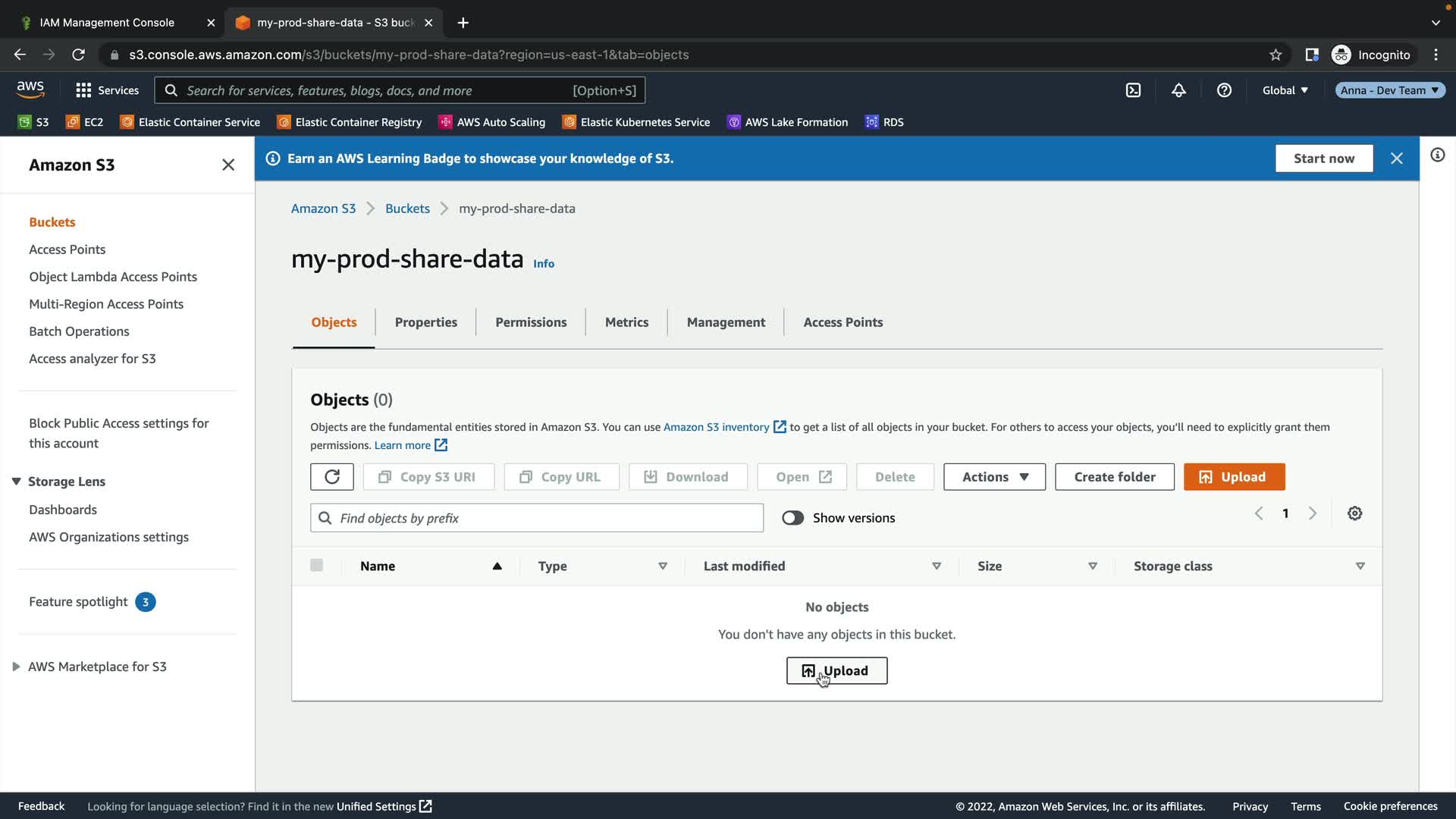Image resolution: width=1456 pixels, height=819 pixels.
Task: Open the AWS CloudShell icon
Action: pos(1133,90)
